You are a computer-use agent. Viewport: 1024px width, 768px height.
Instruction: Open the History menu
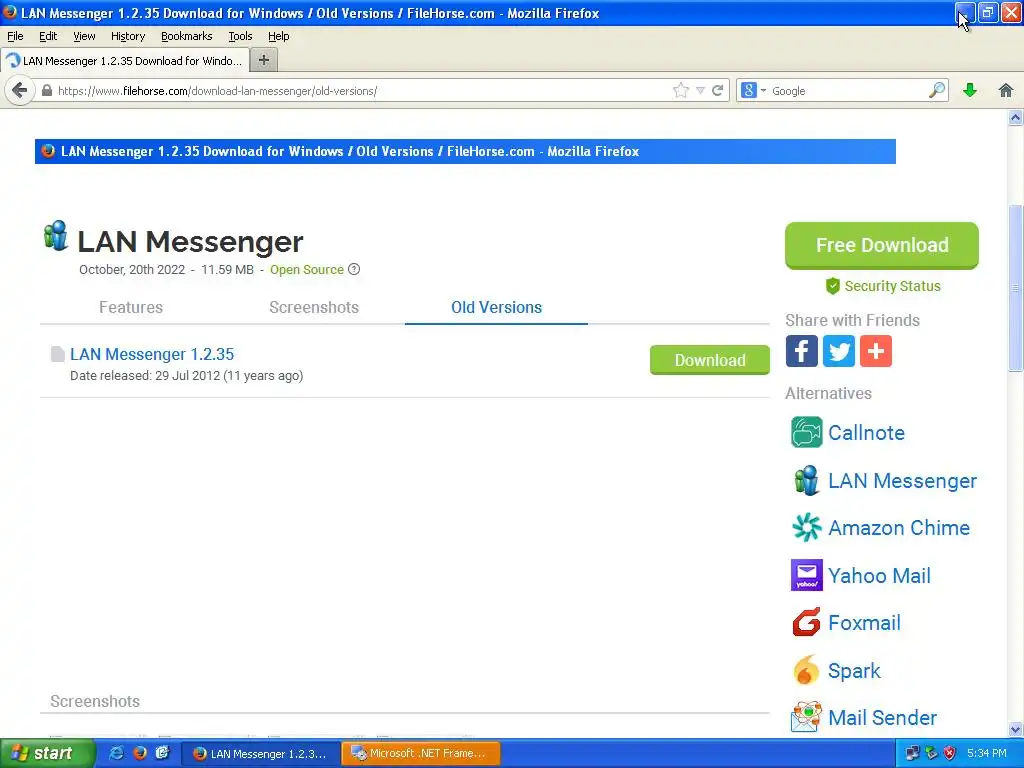tap(127, 36)
